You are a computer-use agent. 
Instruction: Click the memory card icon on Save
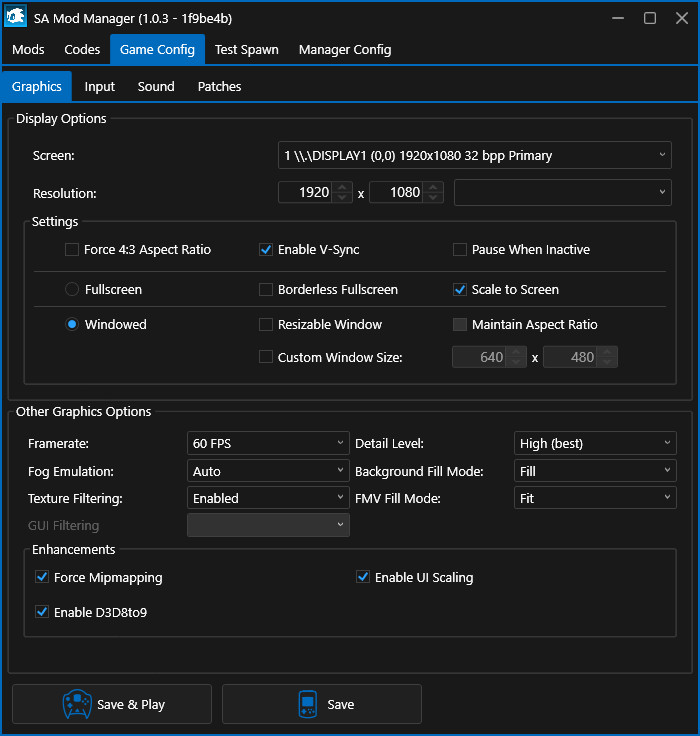[x=309, y=704]
